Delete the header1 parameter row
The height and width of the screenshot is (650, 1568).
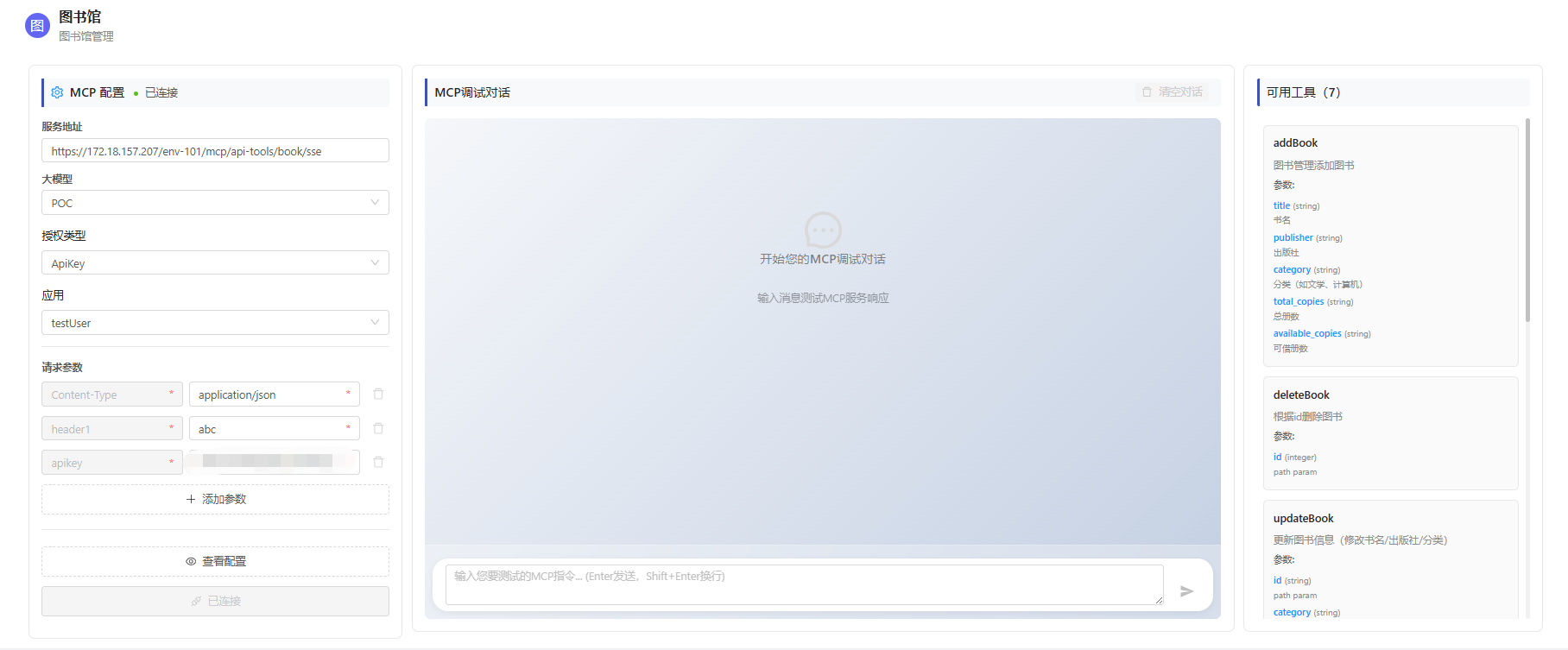[x=378, y=429]
